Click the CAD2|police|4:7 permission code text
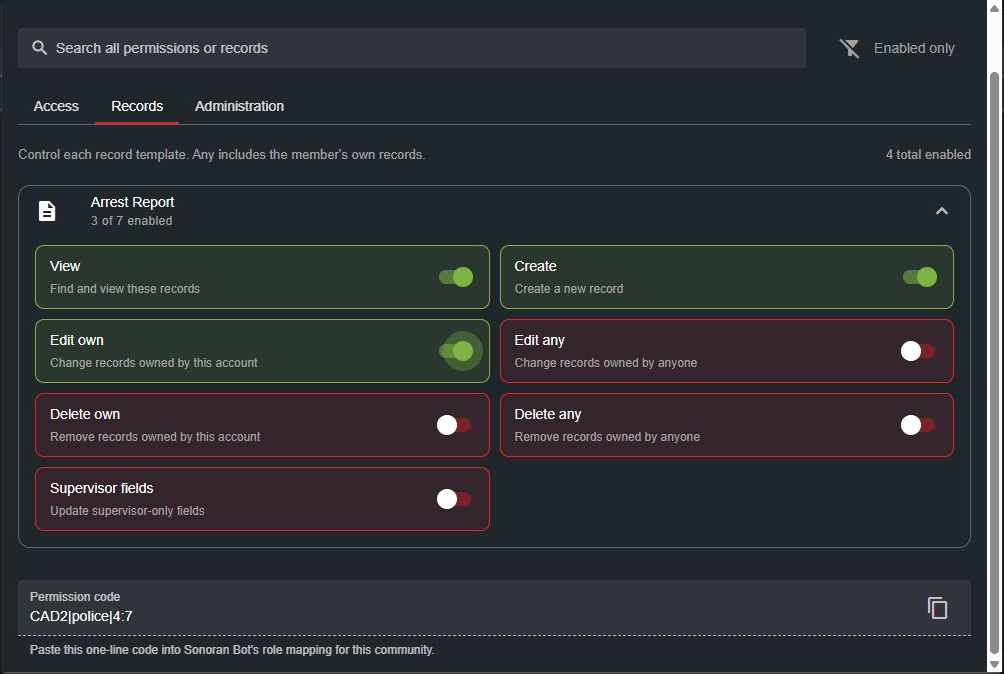This screenshot has width=1004, height=674. 81,616
